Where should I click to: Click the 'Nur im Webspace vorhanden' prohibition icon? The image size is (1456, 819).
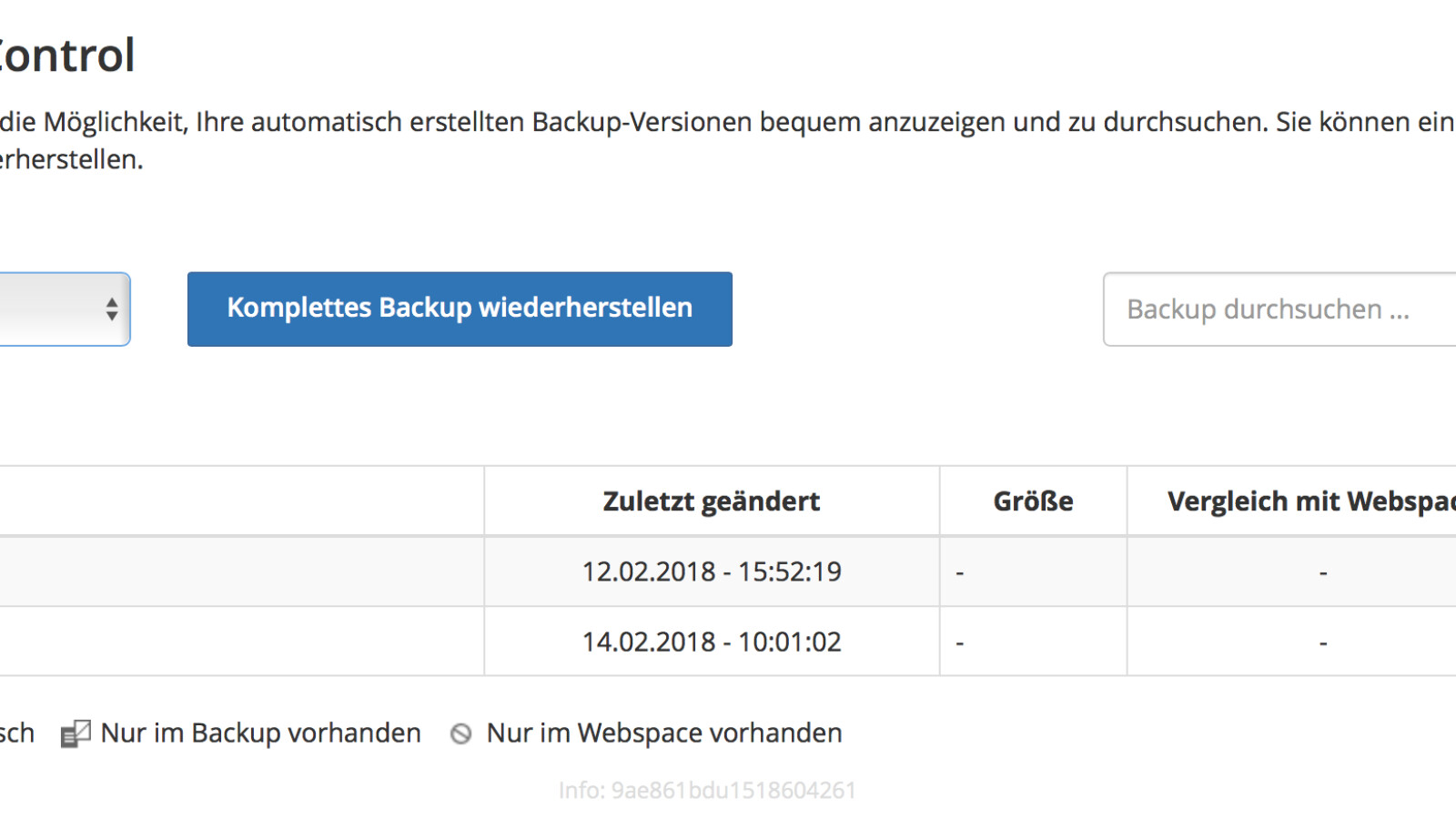click(x=460, y=732)
